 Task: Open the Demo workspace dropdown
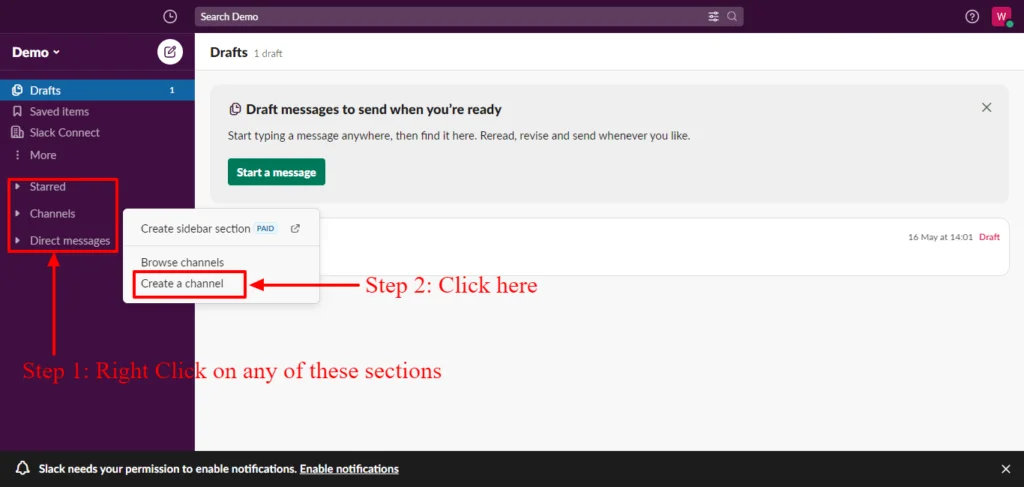[x=36, y=52]
